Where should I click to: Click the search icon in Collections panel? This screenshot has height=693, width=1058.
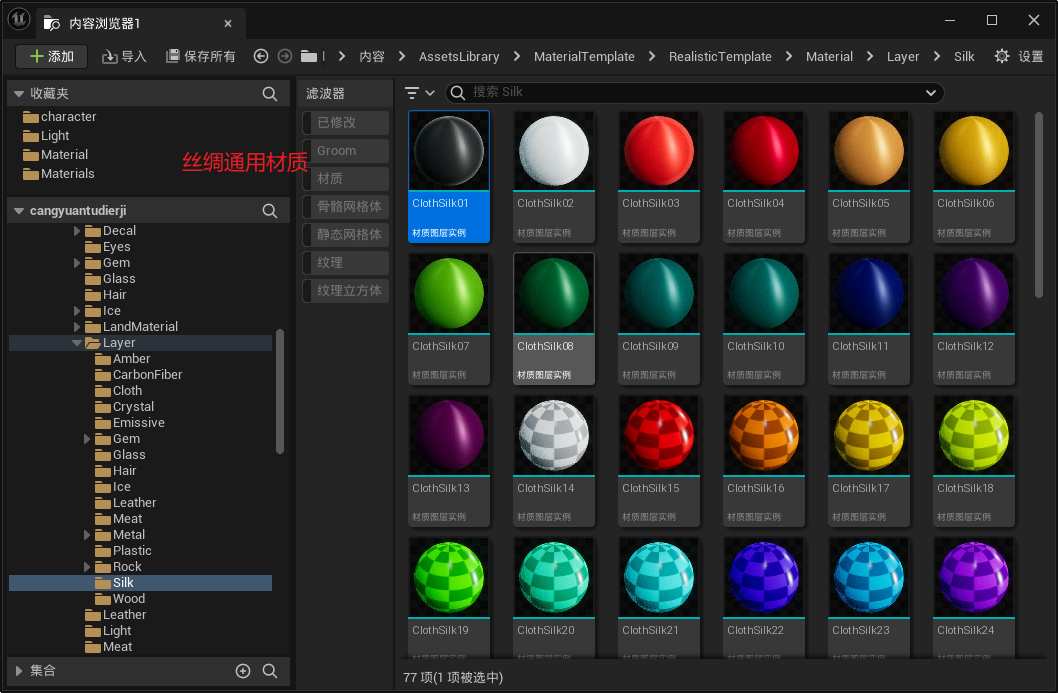point(270,671)
